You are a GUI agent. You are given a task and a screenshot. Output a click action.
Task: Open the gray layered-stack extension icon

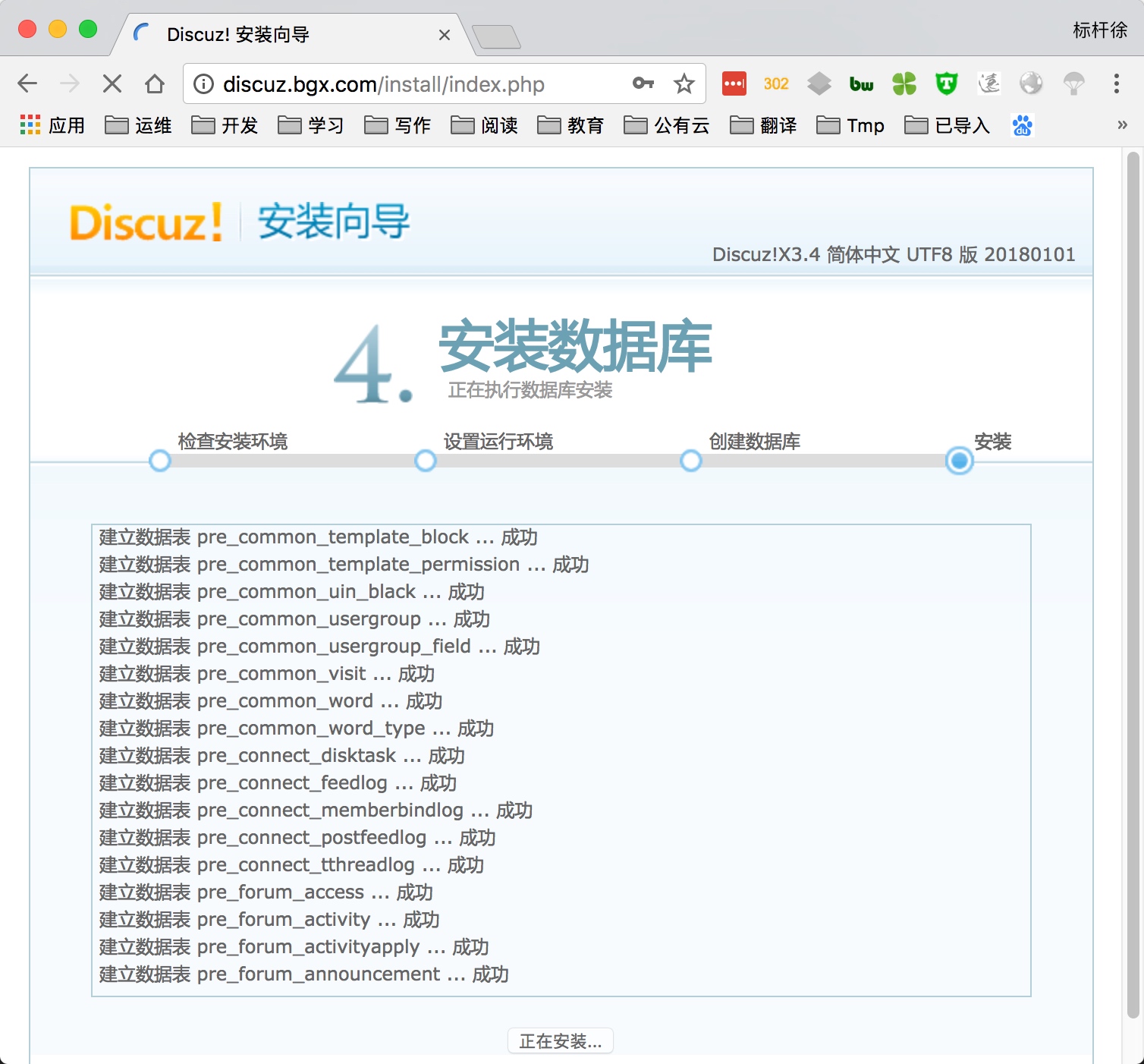tap(819, 83)
